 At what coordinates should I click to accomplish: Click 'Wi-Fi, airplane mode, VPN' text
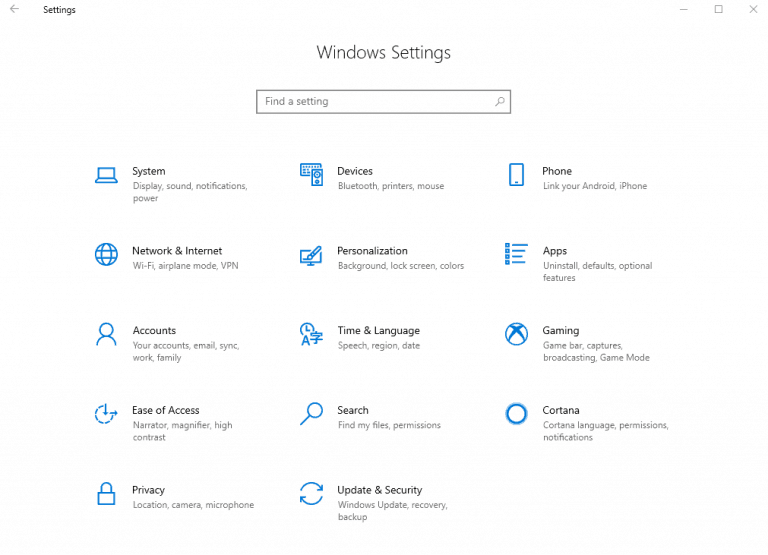pyautogui.click(x=185, y=266)
